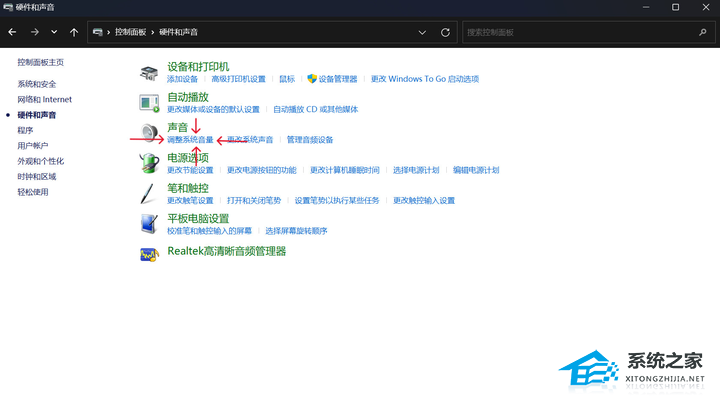
Task: Click the window icon in the title bar
Action: coord(8,7)
